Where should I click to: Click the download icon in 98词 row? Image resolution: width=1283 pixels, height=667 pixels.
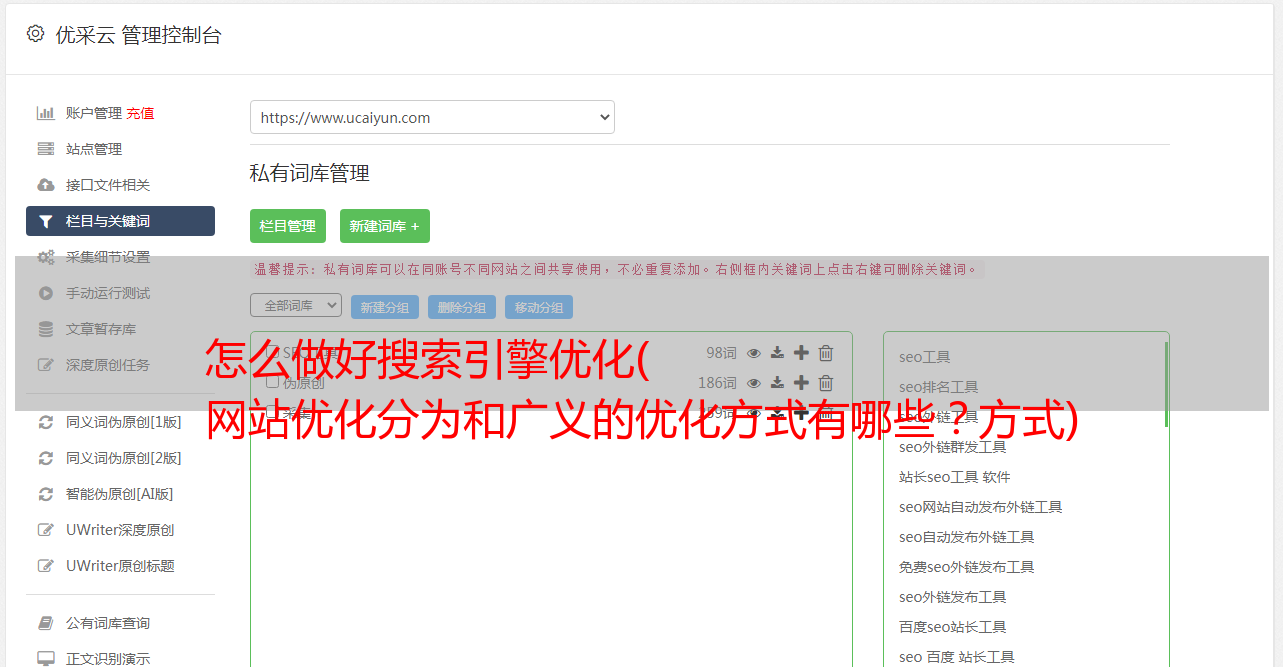[x=778, y=353]
